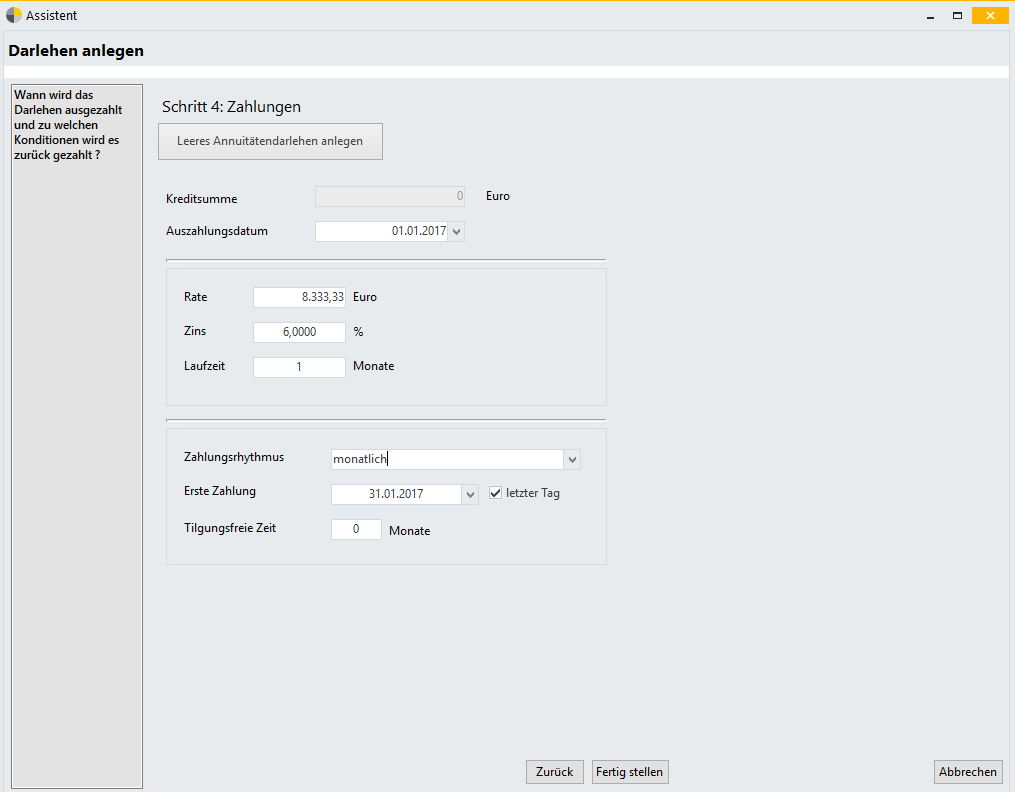Click into the Rate amount field

tap(299, 297)
